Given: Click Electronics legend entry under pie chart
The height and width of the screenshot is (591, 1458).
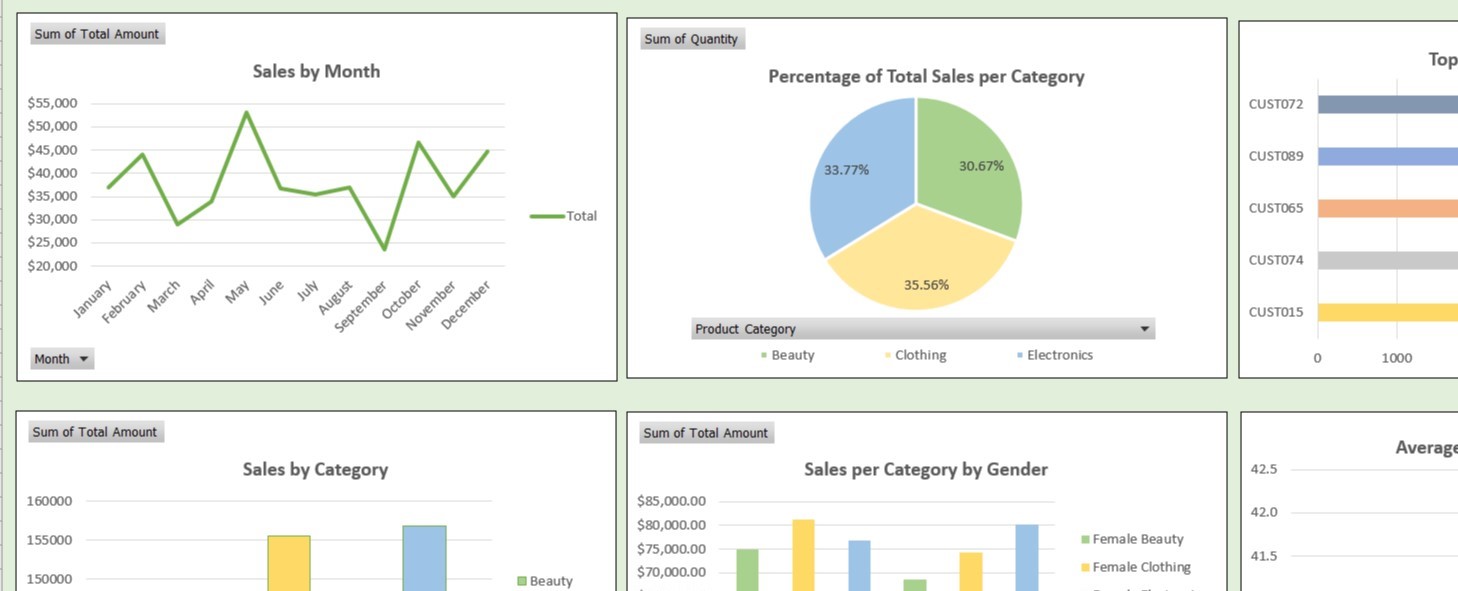Looking at the screenshot, I should tap(1055, 355).
